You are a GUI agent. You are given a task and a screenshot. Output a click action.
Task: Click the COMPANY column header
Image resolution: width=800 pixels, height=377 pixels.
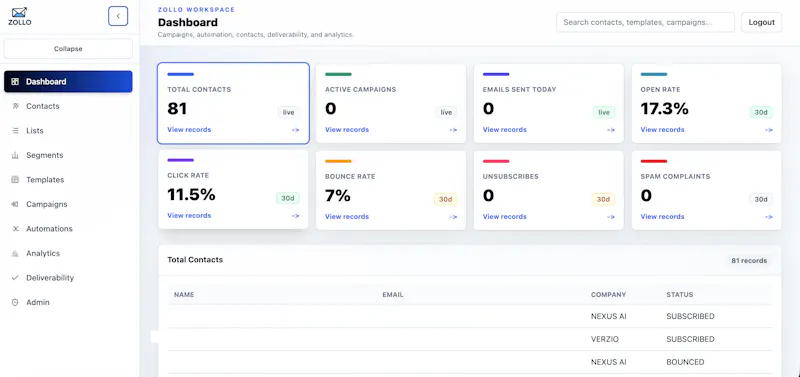(x=608, y=295)
